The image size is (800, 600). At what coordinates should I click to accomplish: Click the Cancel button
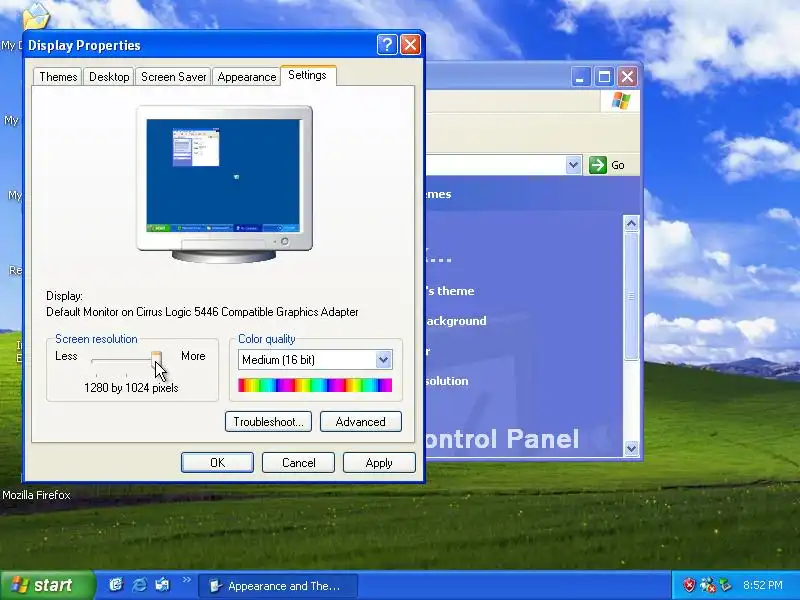[x=298, y=463]
